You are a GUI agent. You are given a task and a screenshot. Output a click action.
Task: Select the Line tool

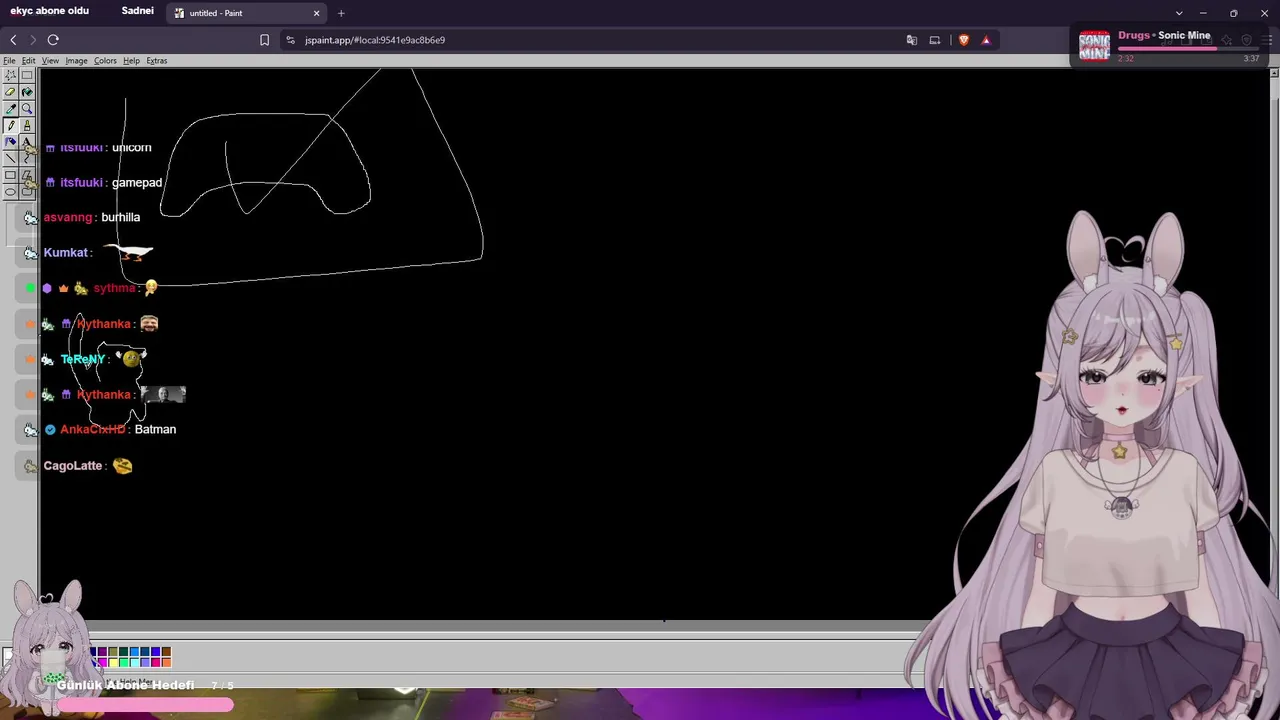pyautogui.click(x=10, y=158)
